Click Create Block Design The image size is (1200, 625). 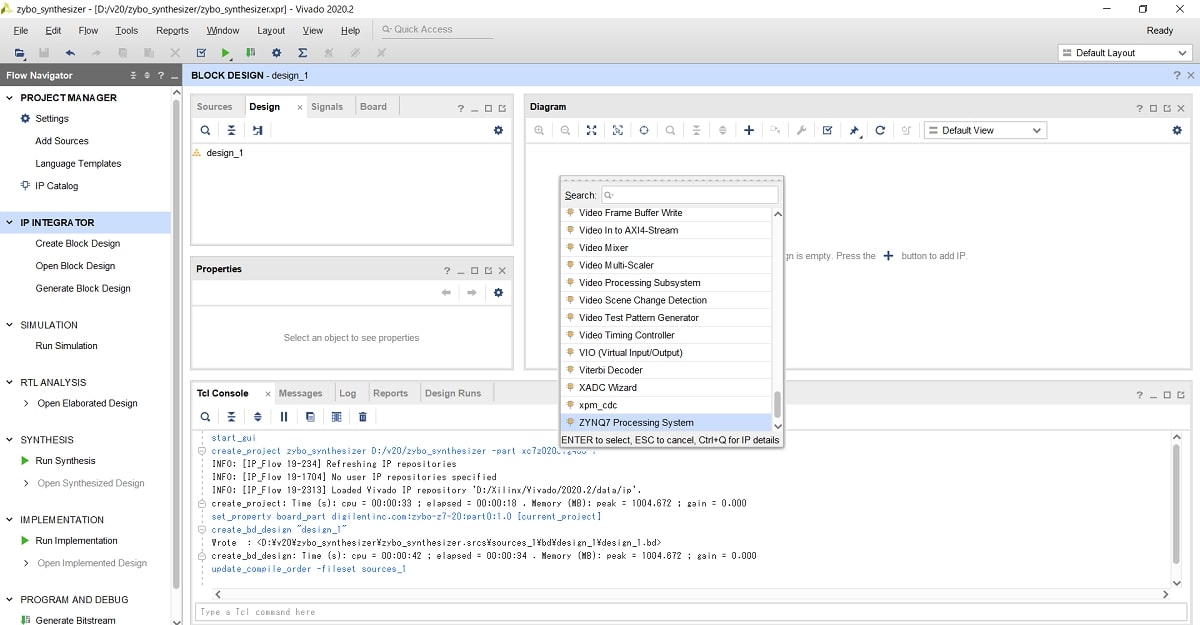[x=78, y=244]
